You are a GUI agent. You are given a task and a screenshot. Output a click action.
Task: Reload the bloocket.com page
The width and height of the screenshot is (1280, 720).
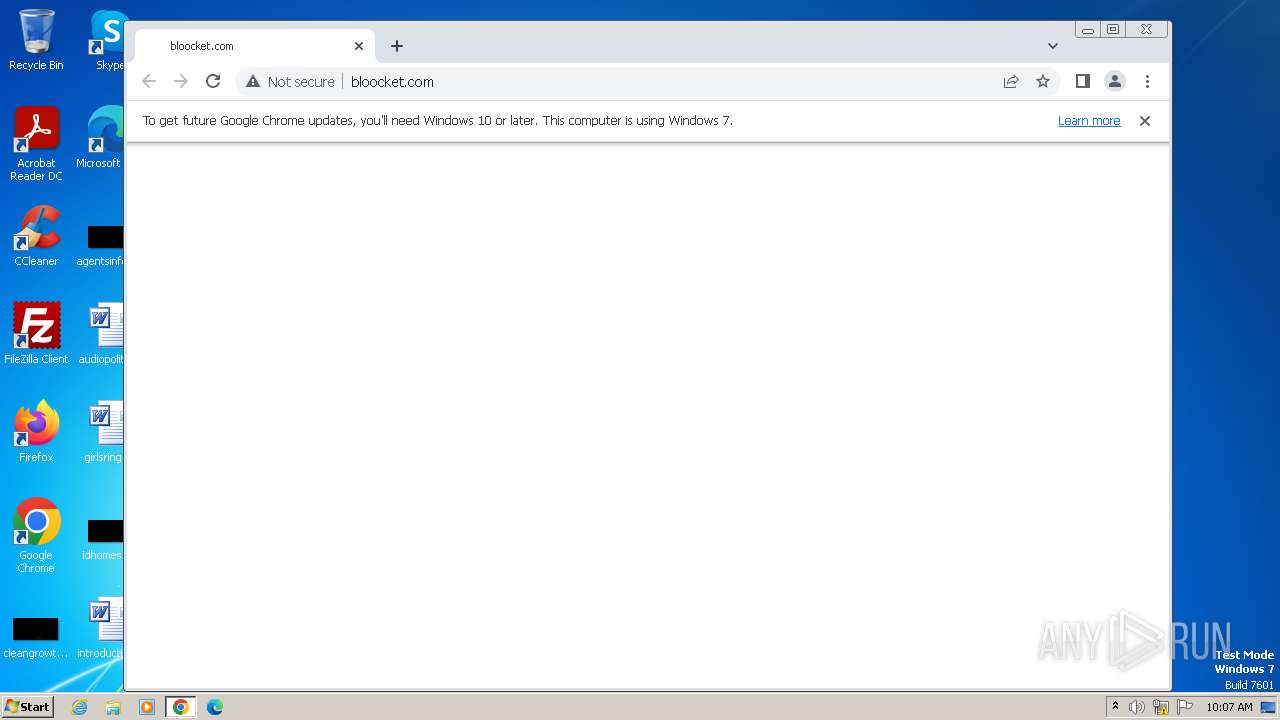click(x=213, y=82)
